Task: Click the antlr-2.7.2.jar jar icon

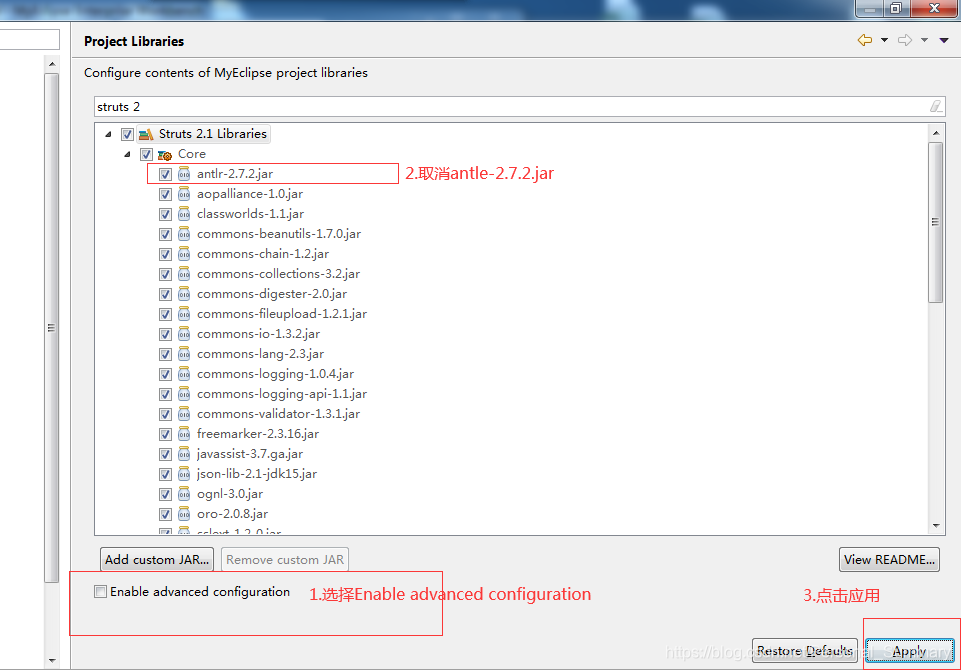Action: (x=184, y=174)
